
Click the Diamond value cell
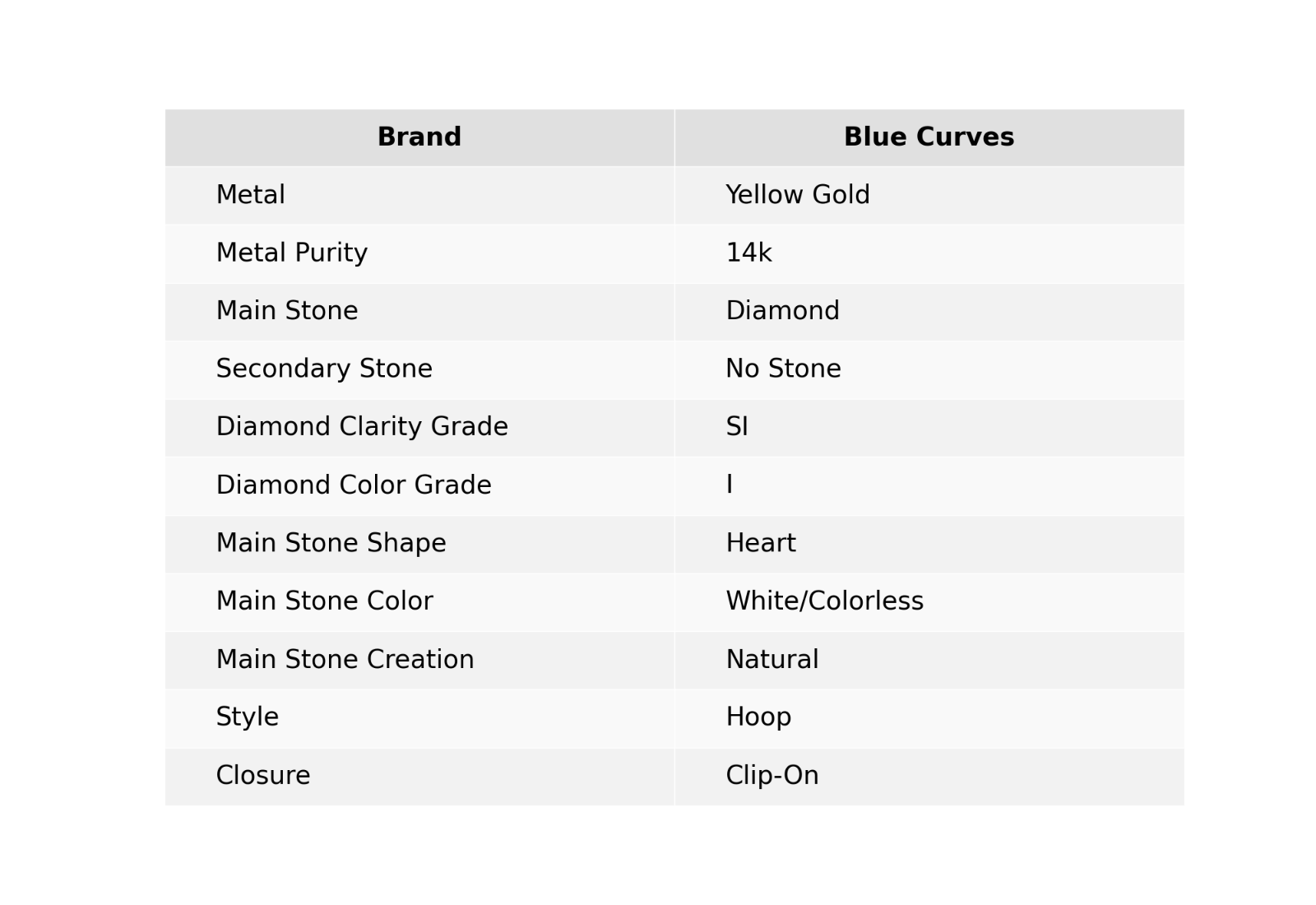tap(929, 312)
